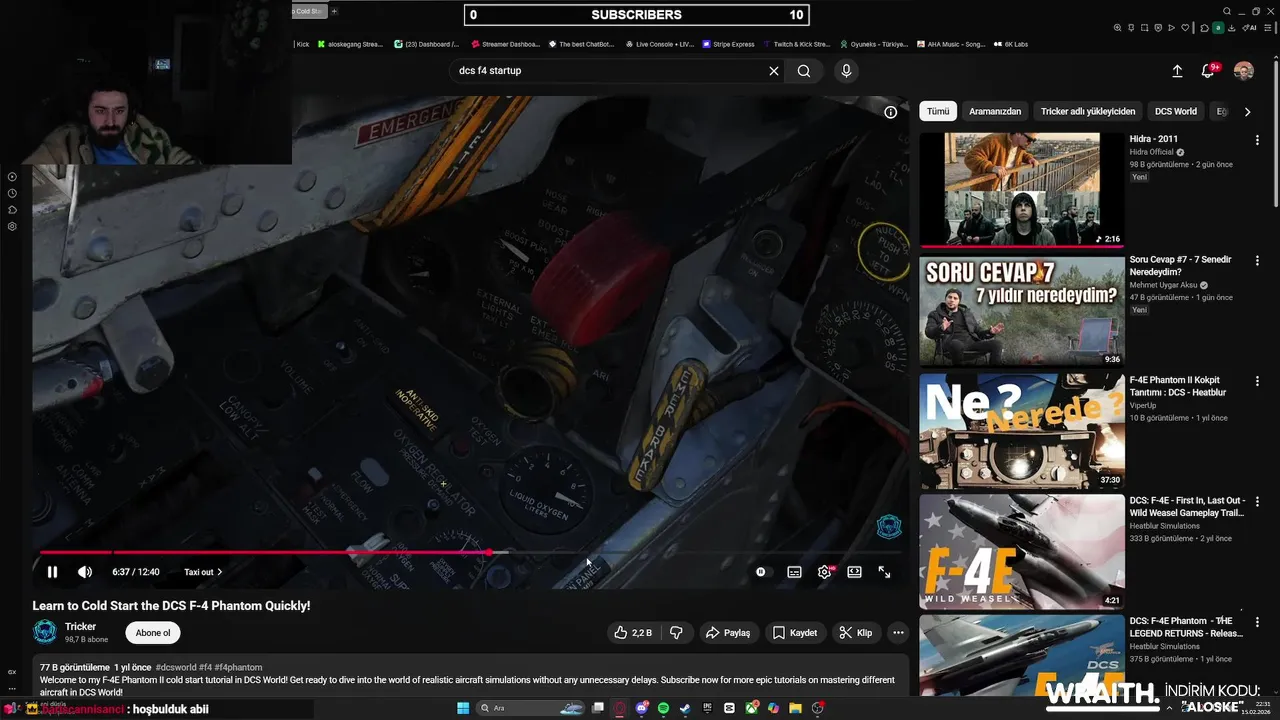Pause the video with the pause button
Image resolution: width=1280 pixels, height=720 pixels.
pyautogui.click(x=52, y=572)
